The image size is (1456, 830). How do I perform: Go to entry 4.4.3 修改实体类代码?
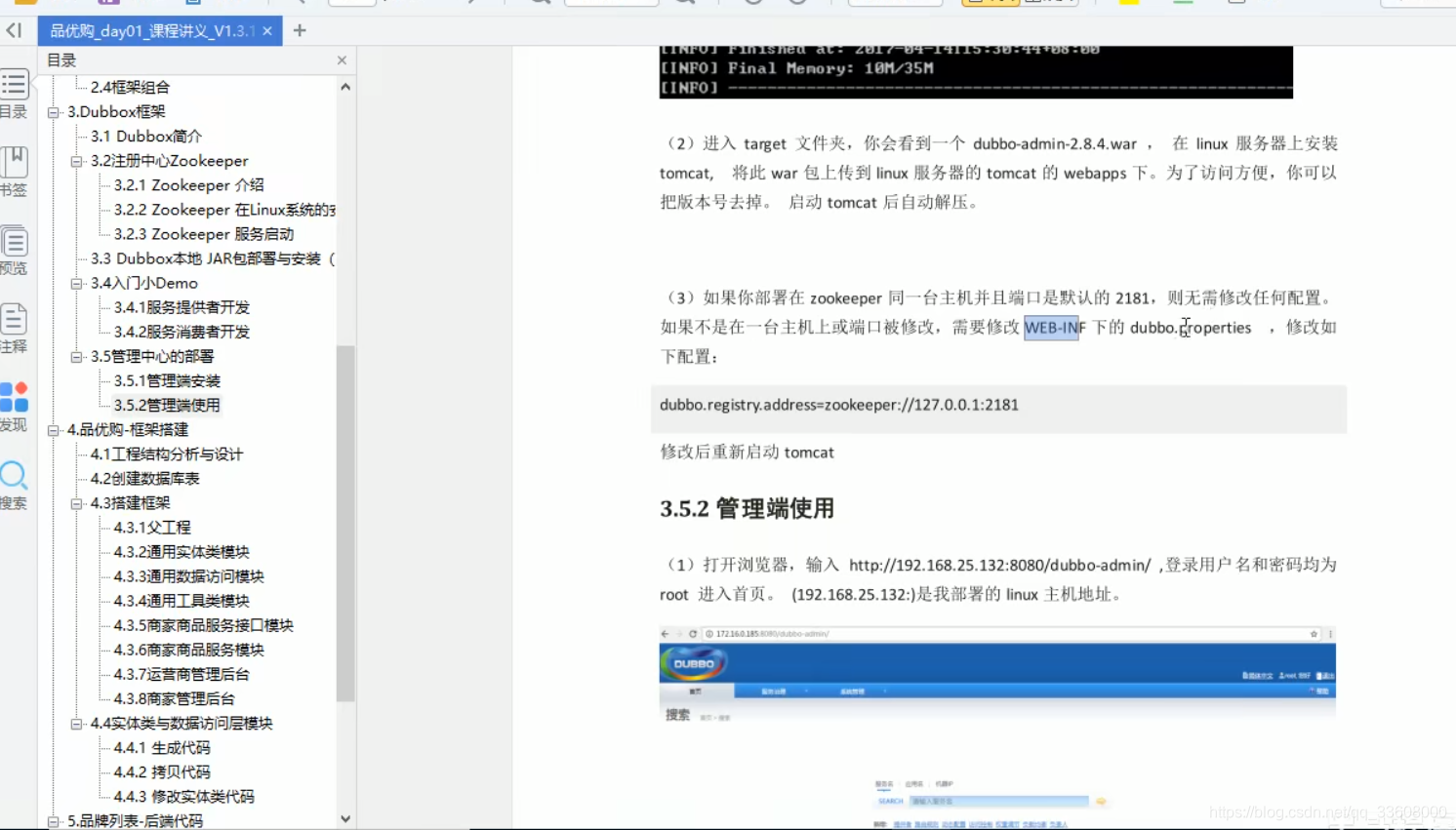pos(183,797)
